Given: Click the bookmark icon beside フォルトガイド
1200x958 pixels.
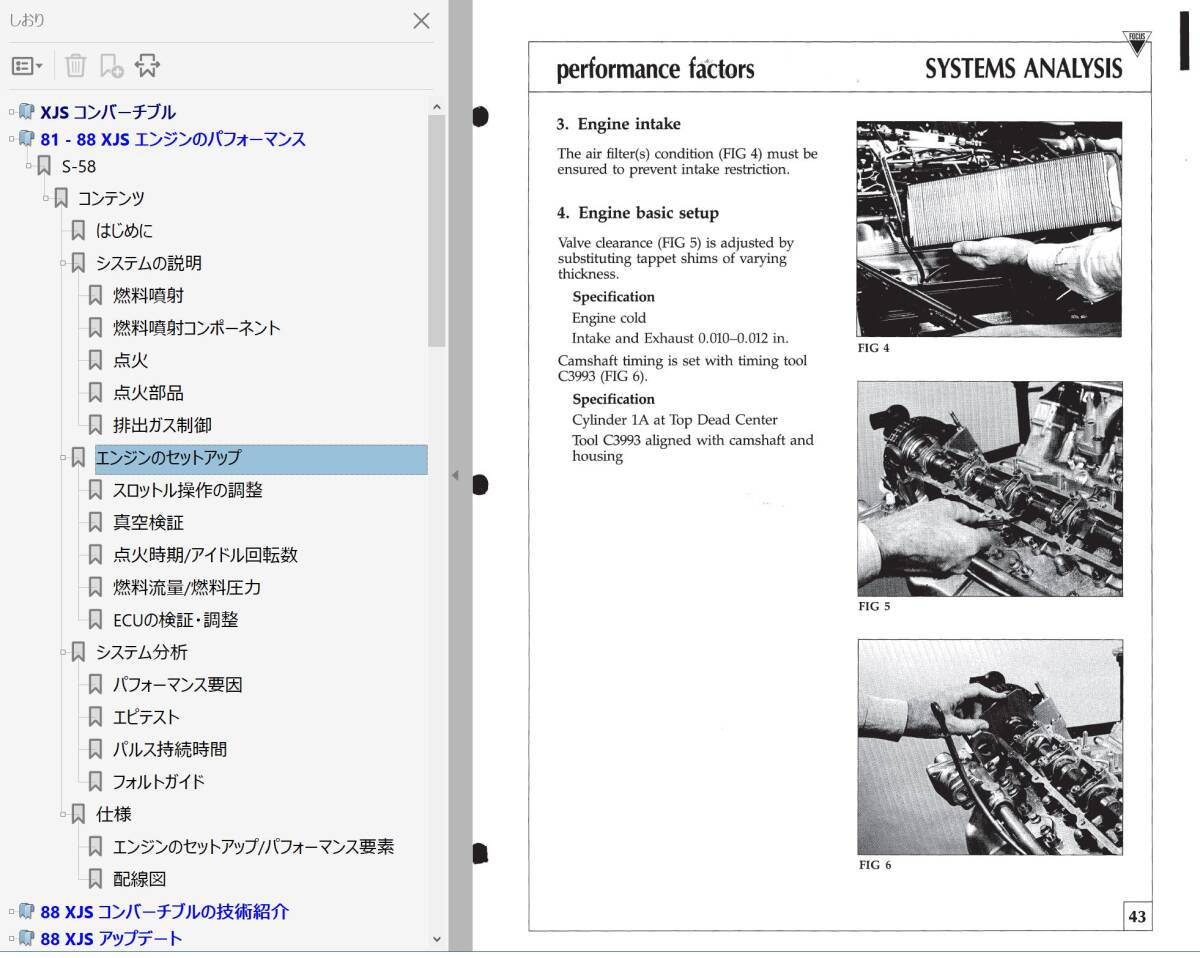Looking at the screenshot, I should tap(95, 782).
